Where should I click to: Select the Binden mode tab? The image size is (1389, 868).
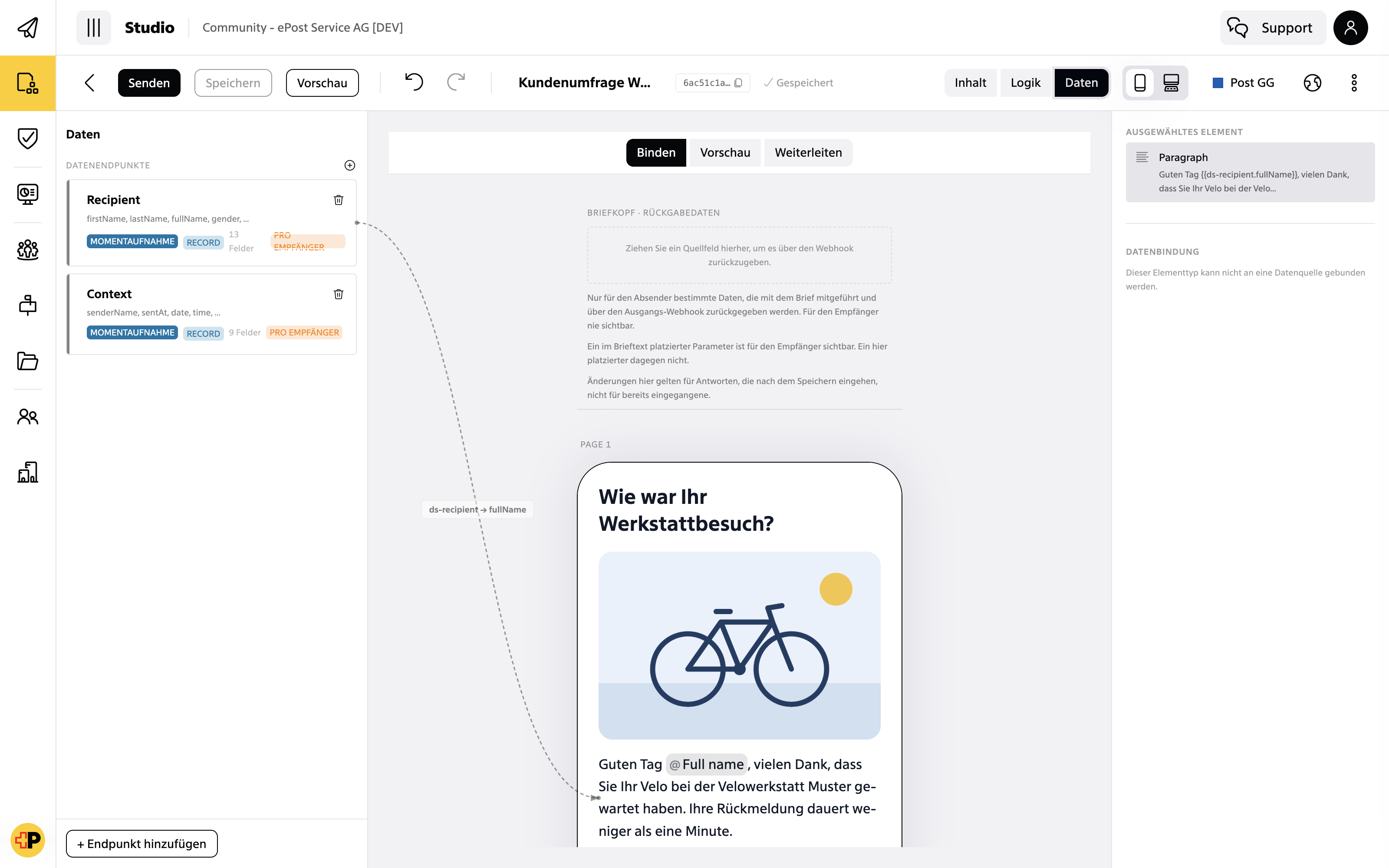pos(656,153)
